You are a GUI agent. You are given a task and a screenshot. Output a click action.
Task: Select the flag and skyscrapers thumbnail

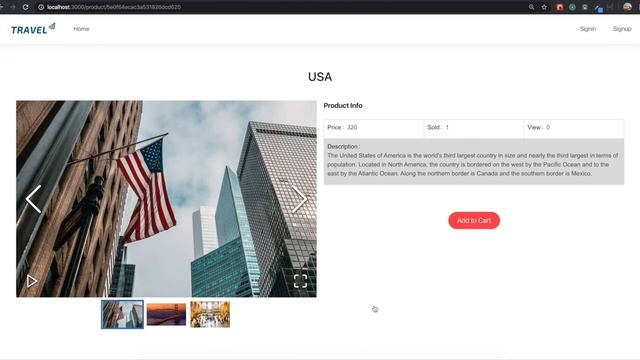122,314
